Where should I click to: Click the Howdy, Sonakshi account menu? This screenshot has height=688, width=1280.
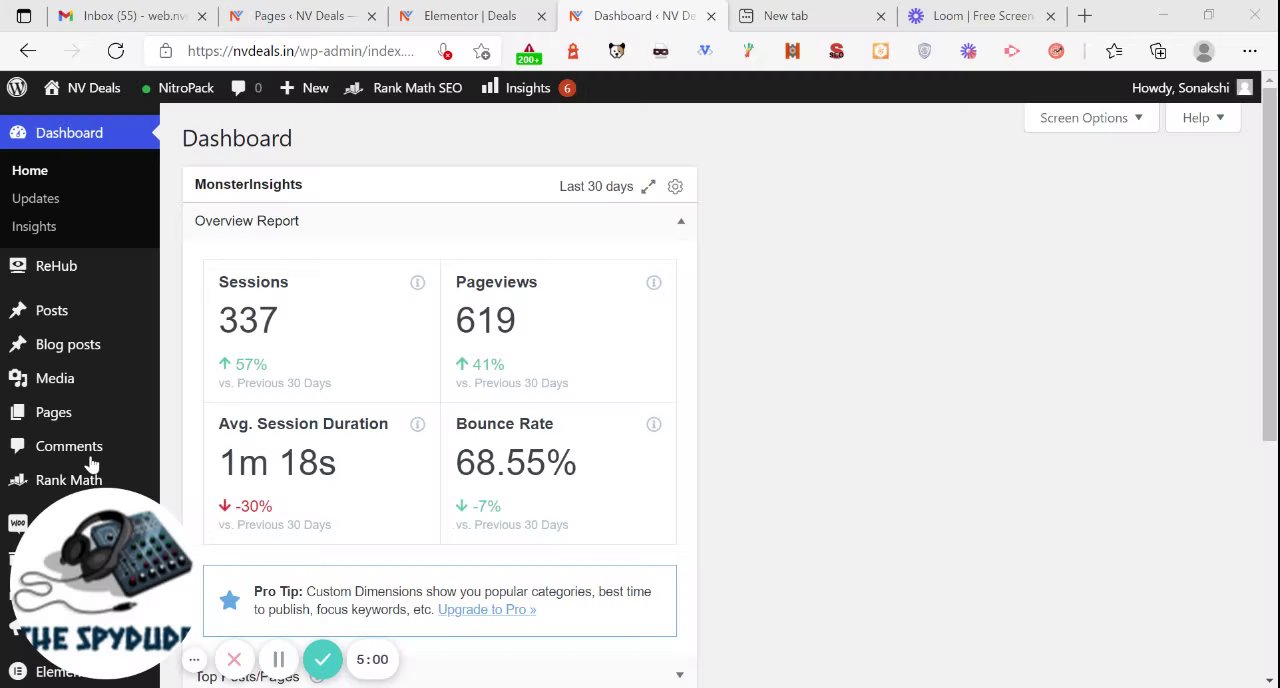(1192, 88)
